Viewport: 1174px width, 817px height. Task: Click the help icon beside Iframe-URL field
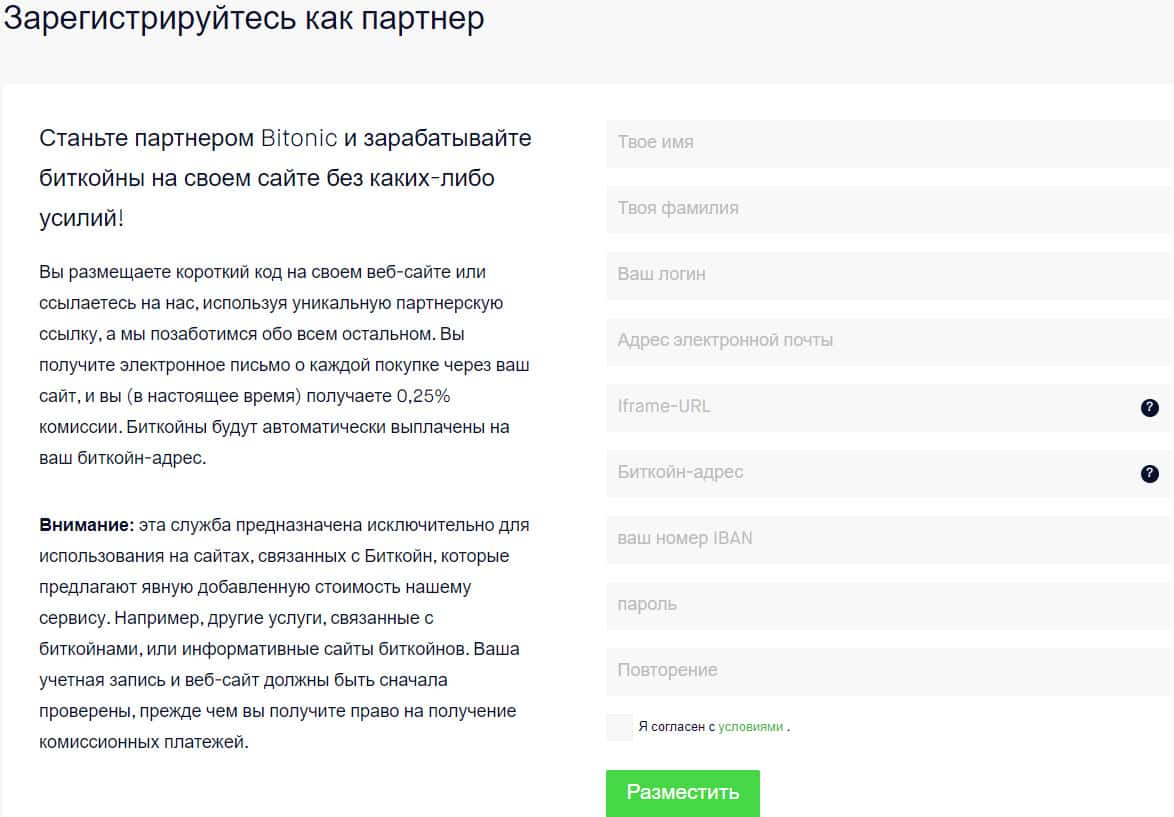click(1150, 408)
